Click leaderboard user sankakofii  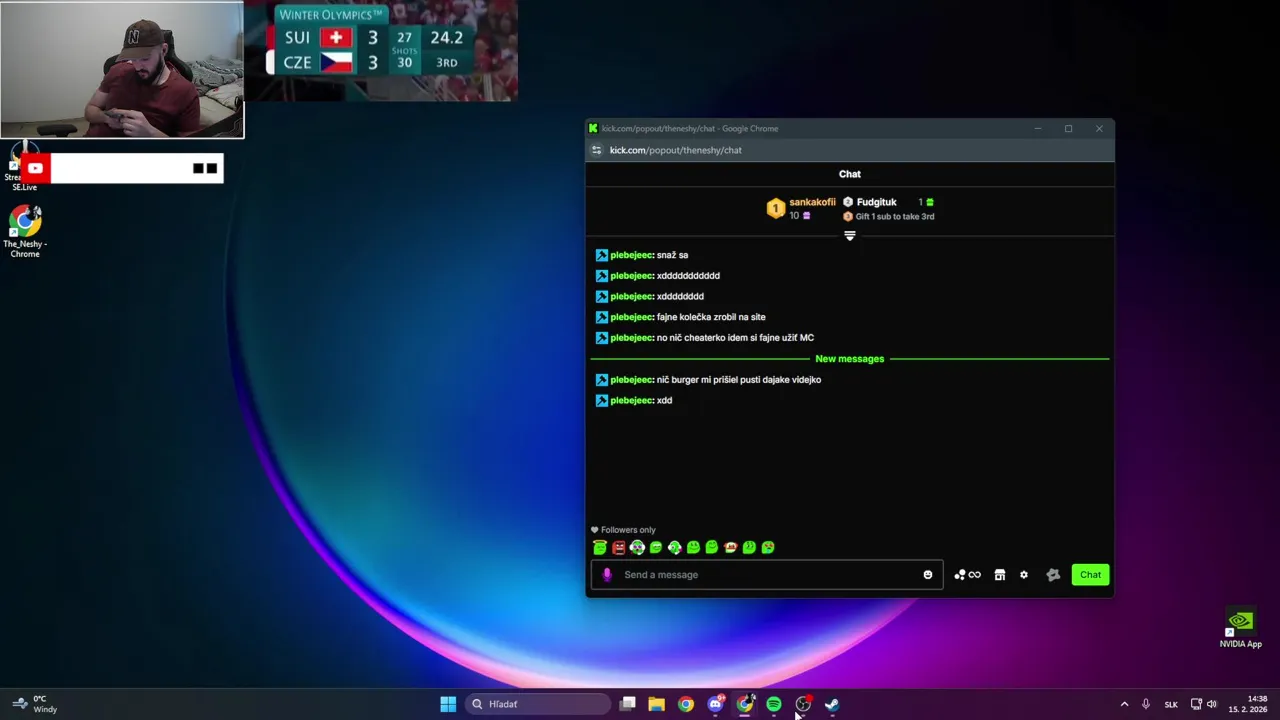click(812, 202)
